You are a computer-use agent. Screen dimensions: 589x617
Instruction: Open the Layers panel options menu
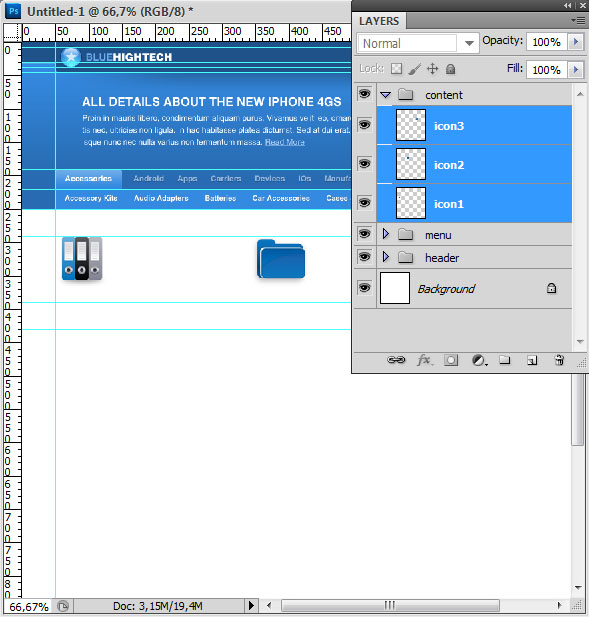point(578,20)
